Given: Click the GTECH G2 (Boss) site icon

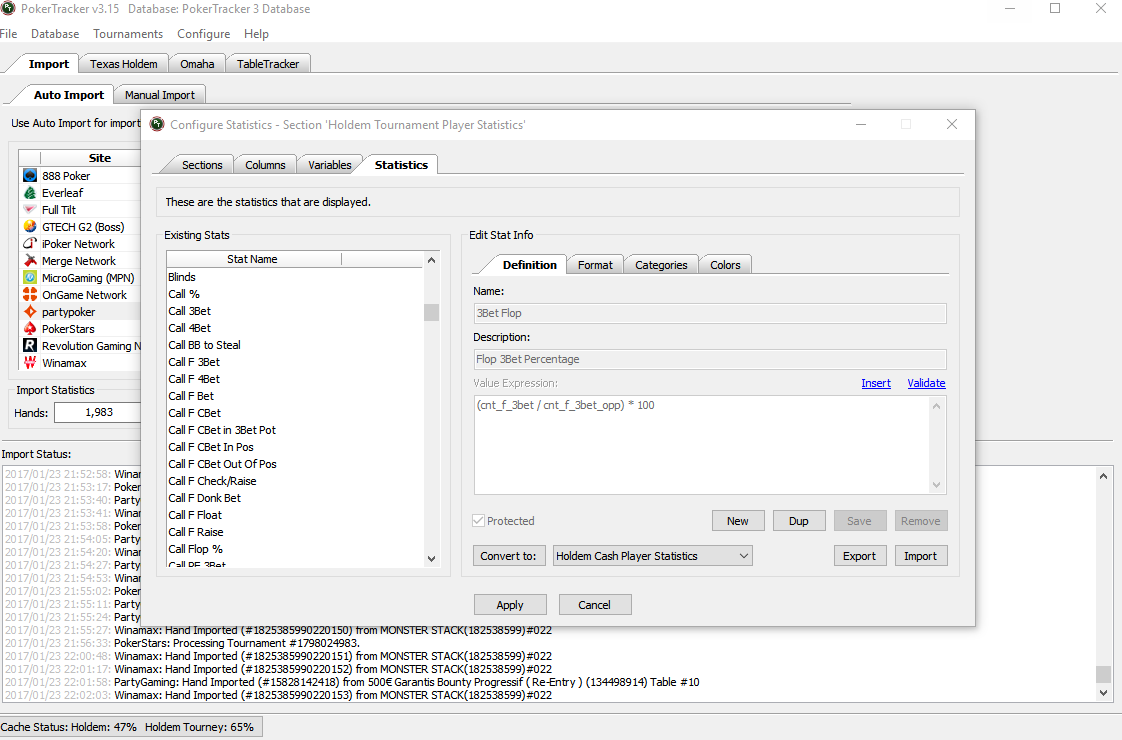Looking at the screenshot, I should pos(30,227).
